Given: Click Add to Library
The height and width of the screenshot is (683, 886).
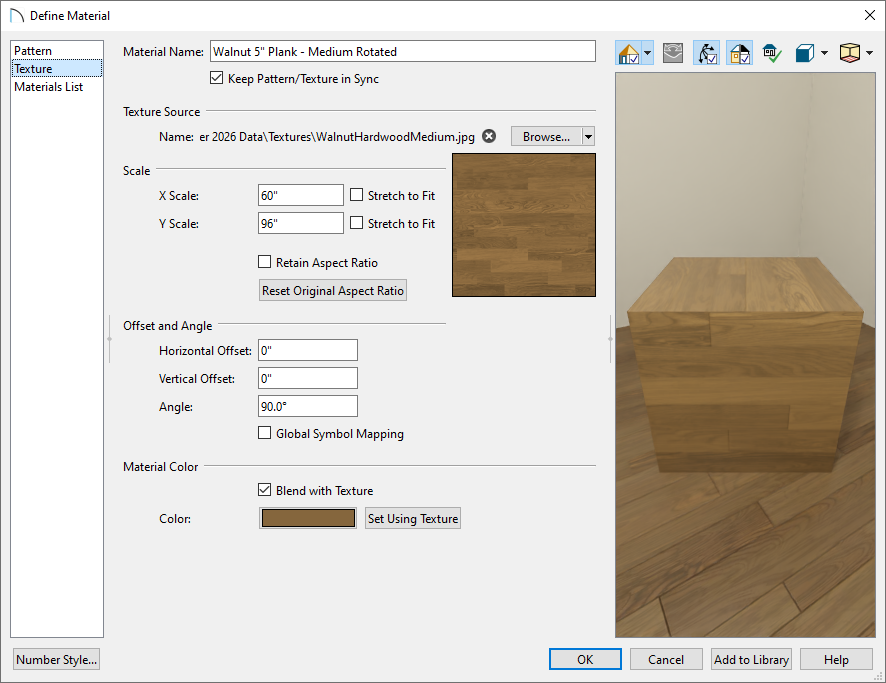Looking at the screenshot, I should click(751, 659).
